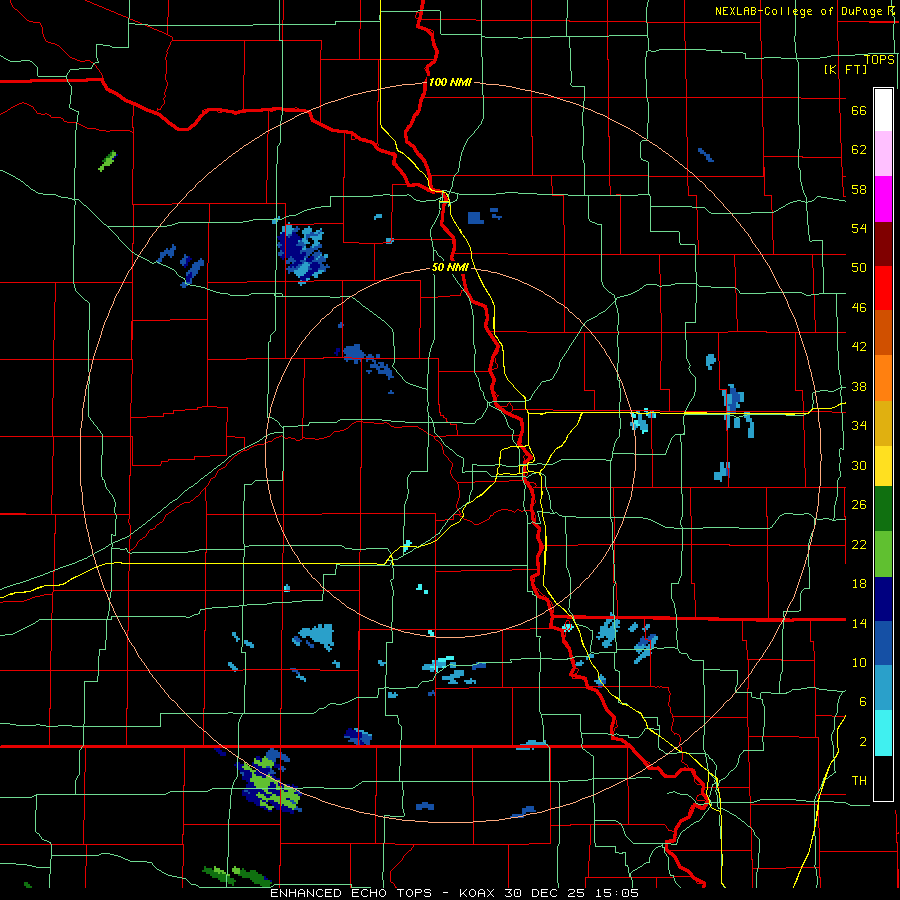Click the "10" legend value
The height and width of the screenshot is (900, 900).
coord(859,662)
